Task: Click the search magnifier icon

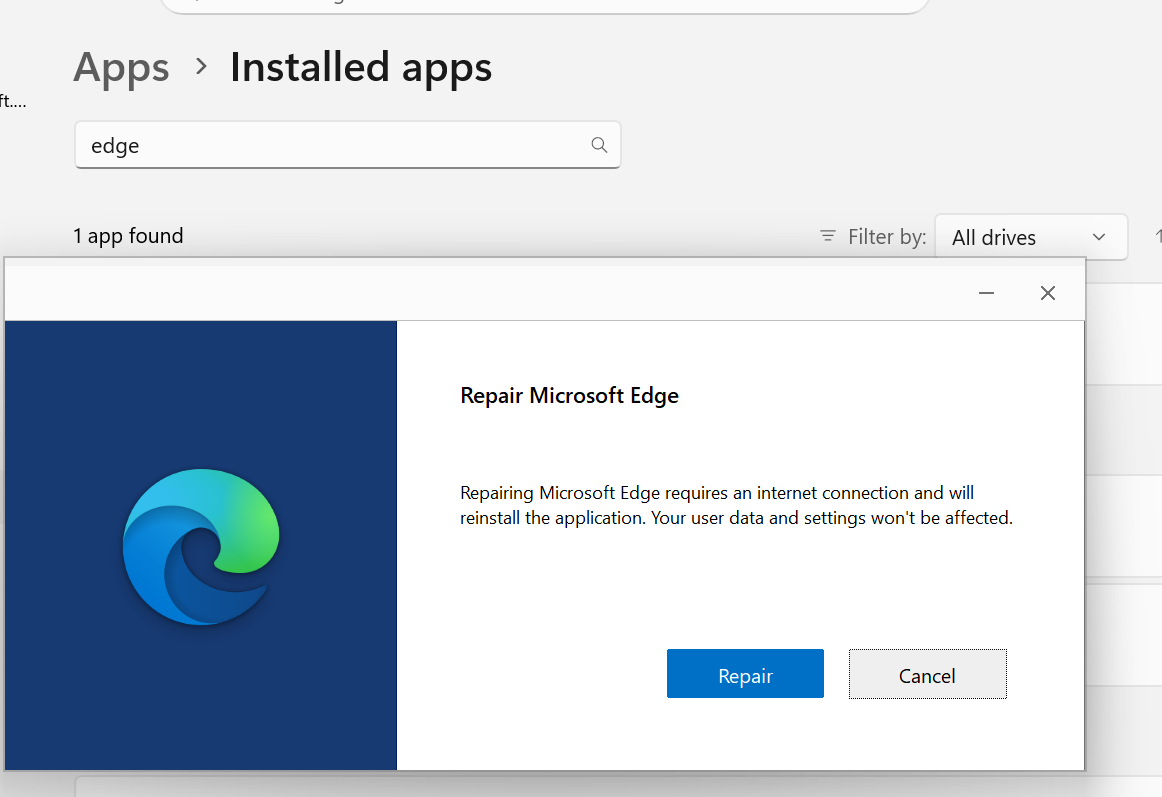Action: [x=599, y=145]
